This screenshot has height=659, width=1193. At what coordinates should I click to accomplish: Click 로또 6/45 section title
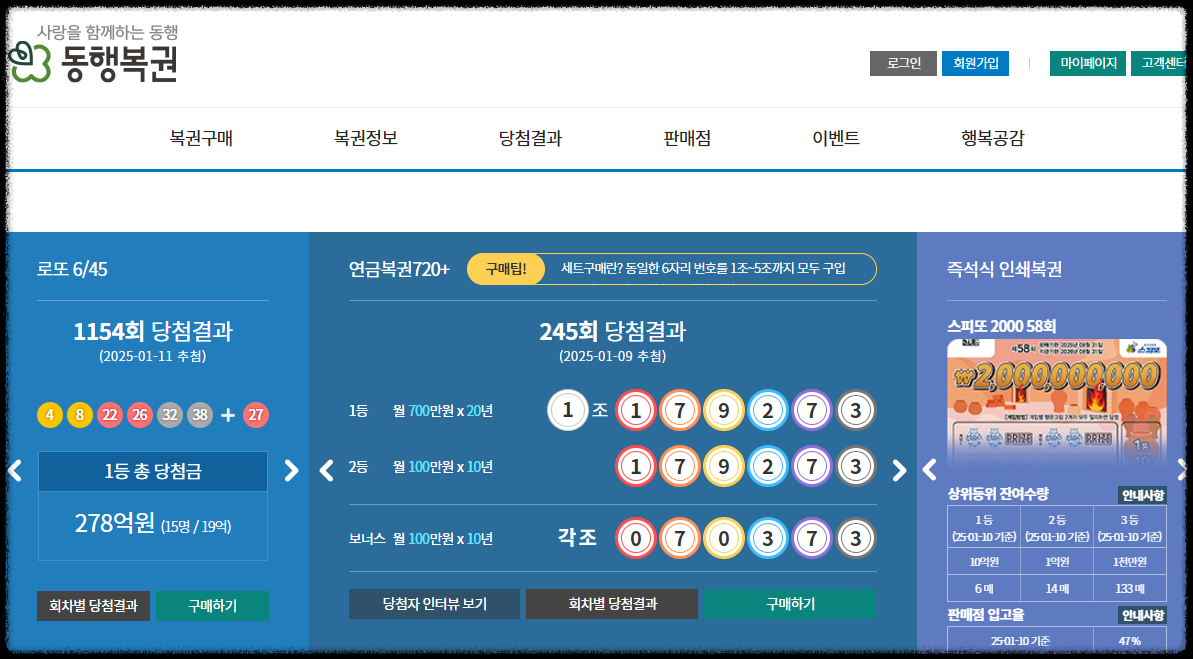[72, 269]
